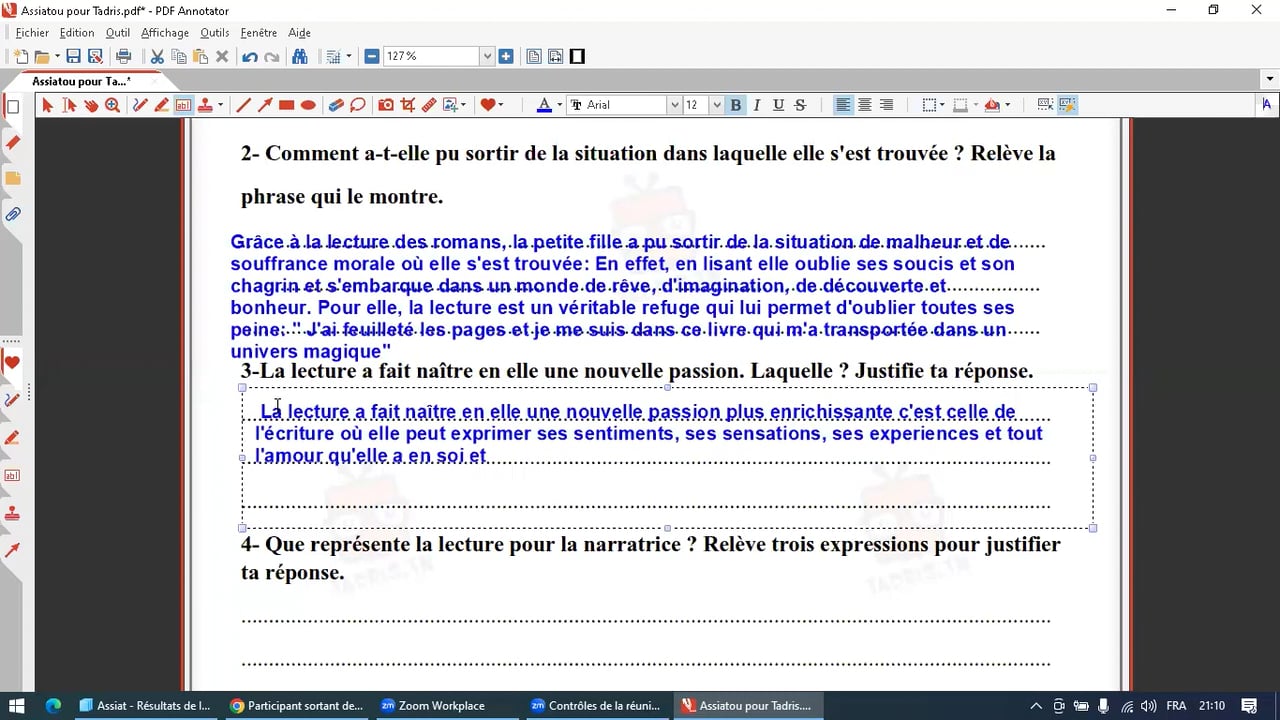Align text right

coord(886,105)
